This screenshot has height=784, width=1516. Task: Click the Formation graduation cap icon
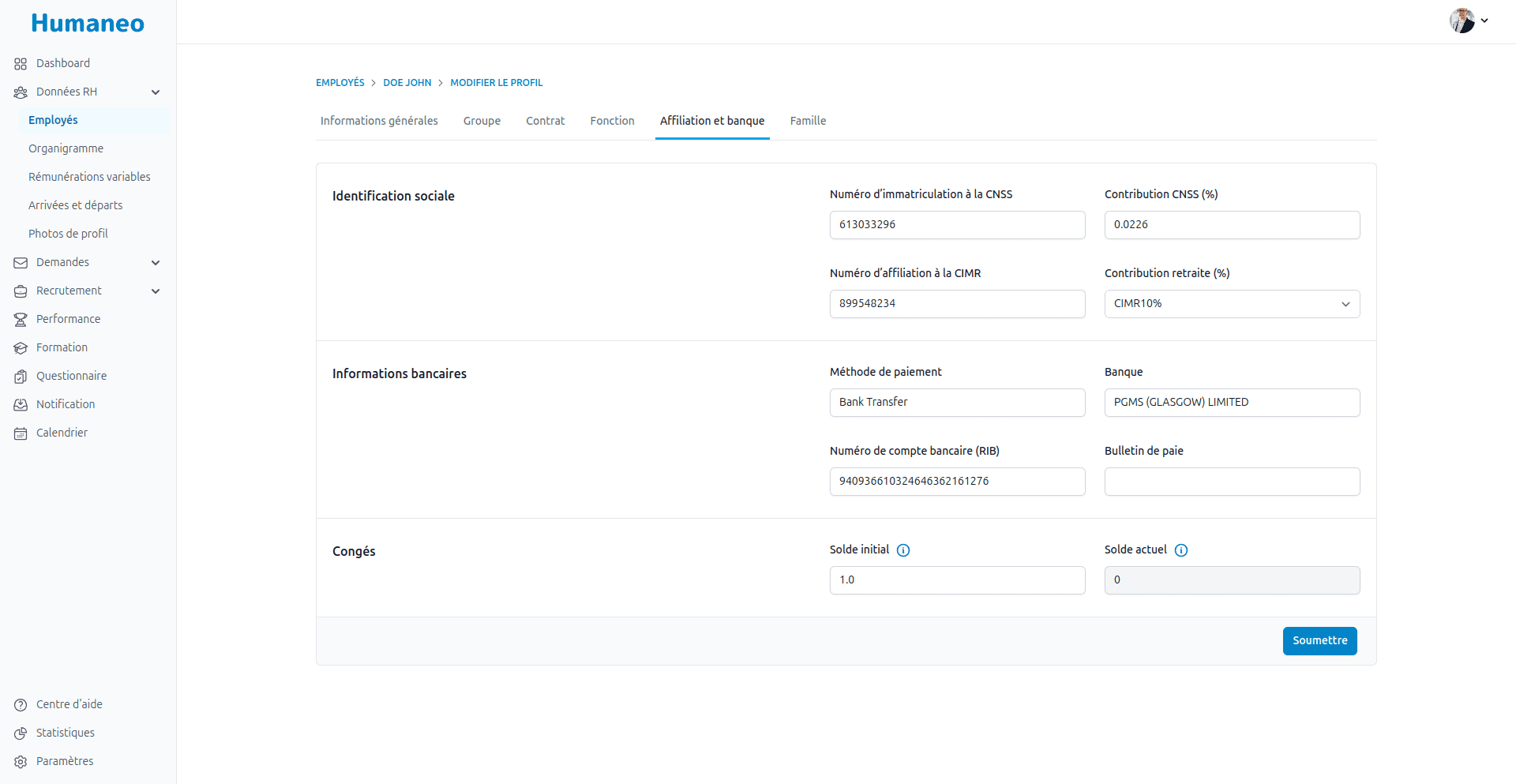click(x=21, y=348)
